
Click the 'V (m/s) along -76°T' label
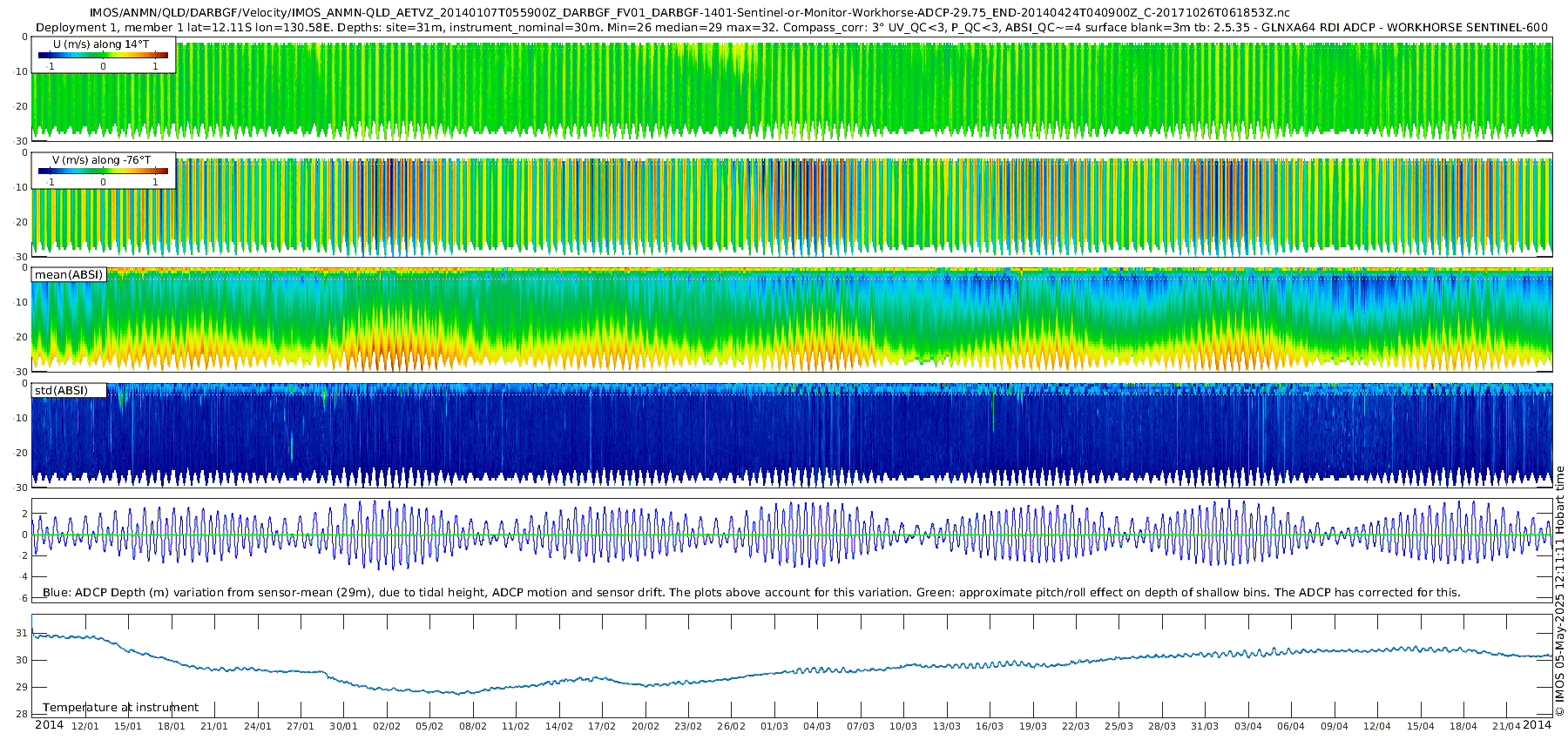pos(101,160)
